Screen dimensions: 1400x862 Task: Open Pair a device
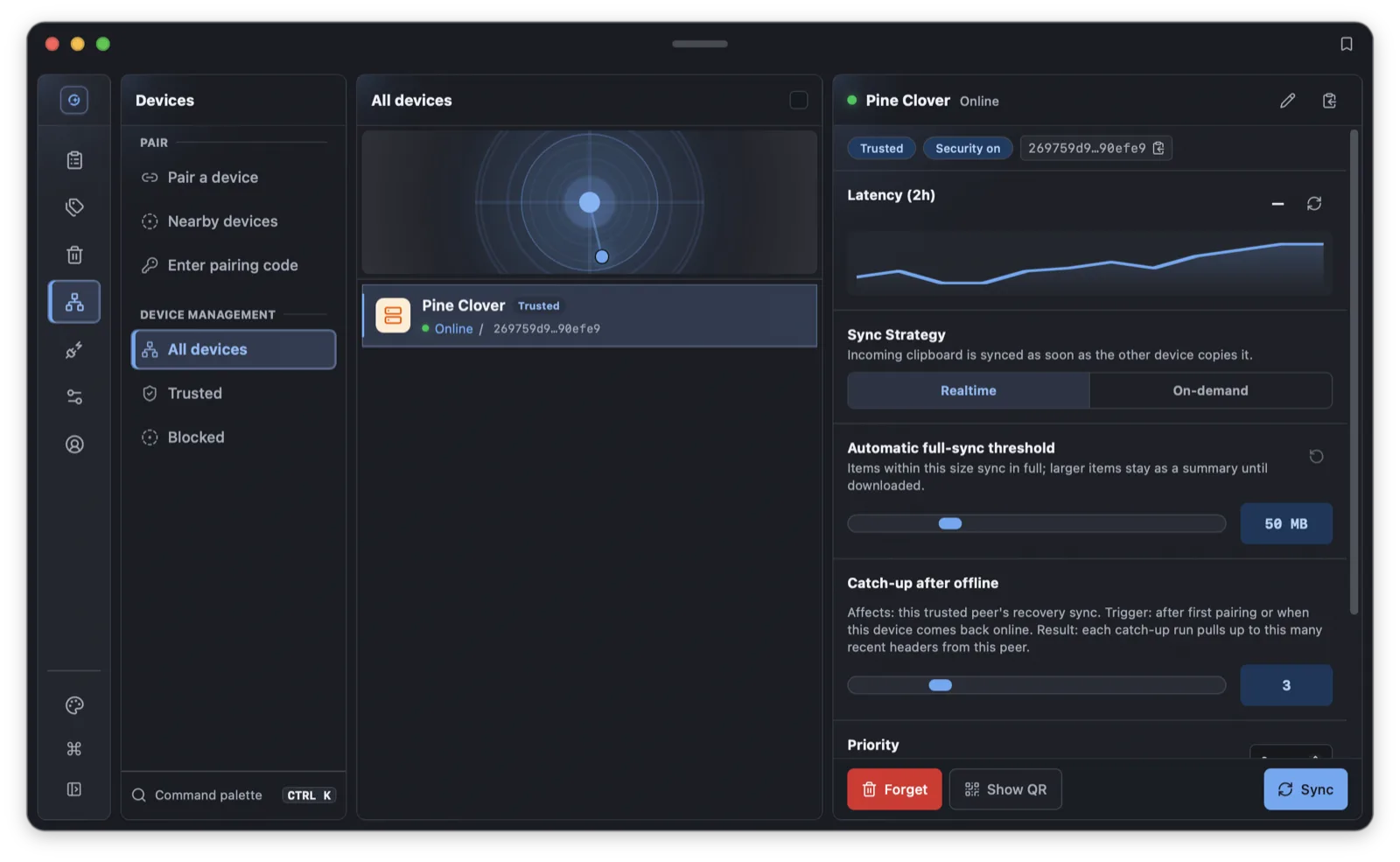coord(234,178)
